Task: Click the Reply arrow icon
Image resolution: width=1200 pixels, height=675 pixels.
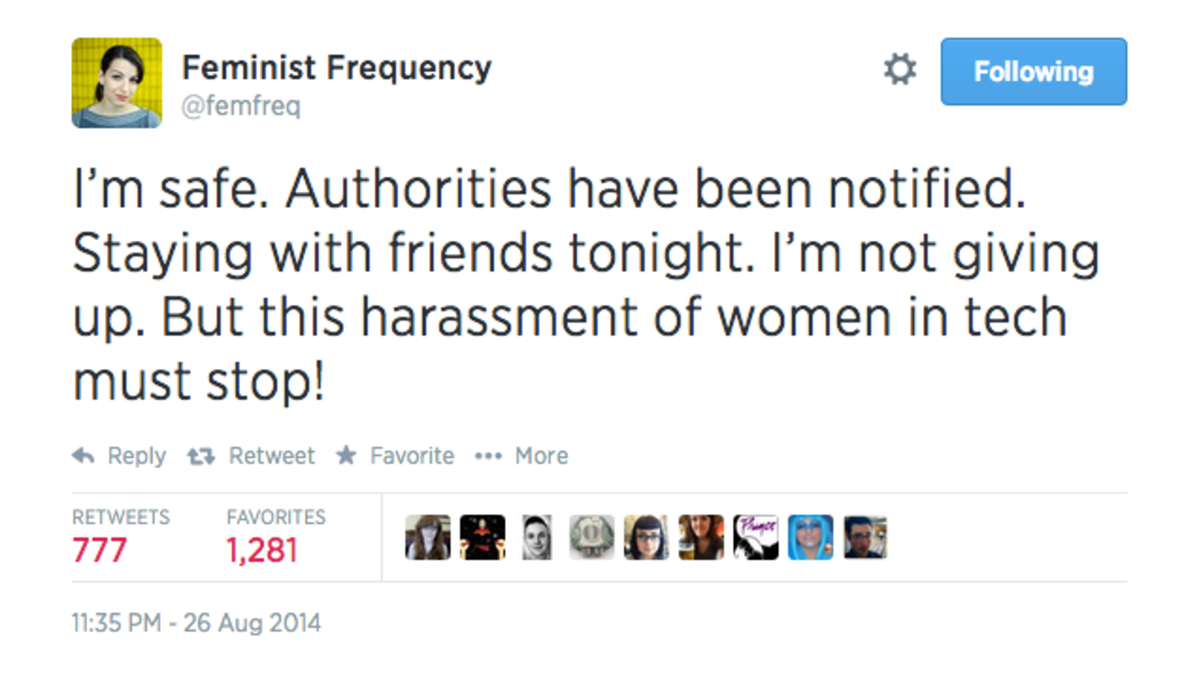Action: point(84,456)
